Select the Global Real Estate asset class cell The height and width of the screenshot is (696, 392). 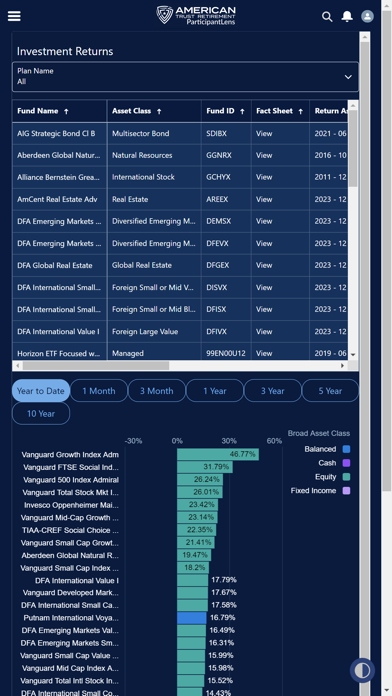[154, 265]
